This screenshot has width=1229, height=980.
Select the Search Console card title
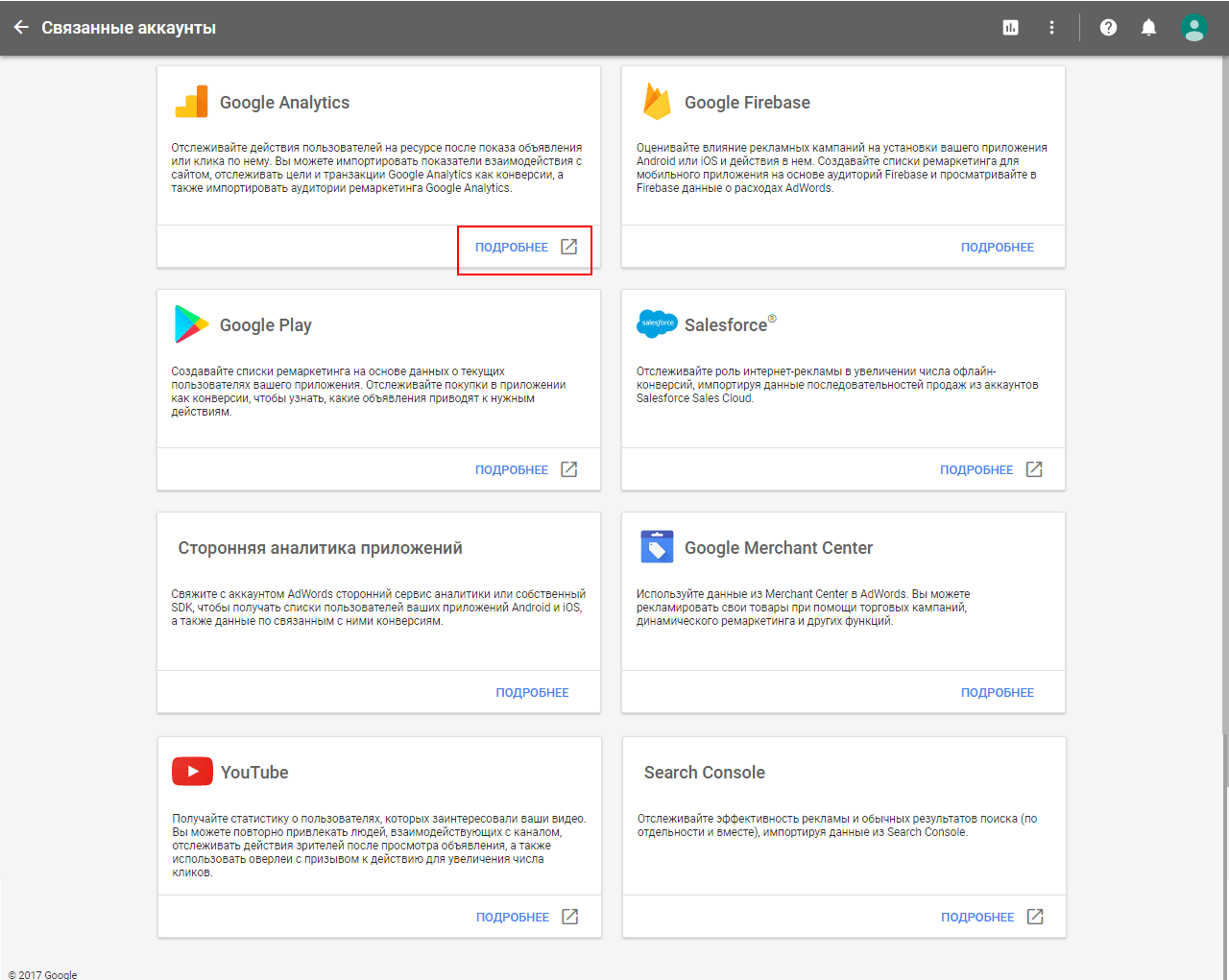(x=705, y=773)
